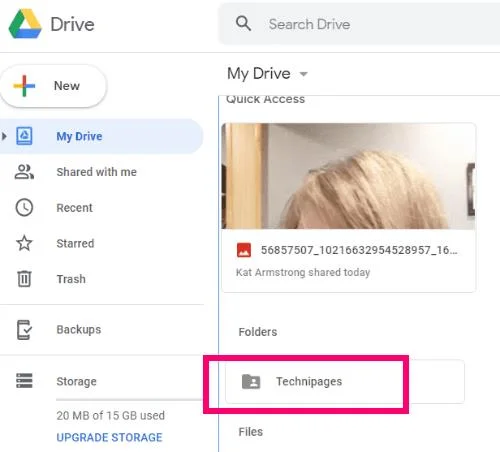Open the My Drive header dropdown
500x452 pixels.
tap(267, 74)
